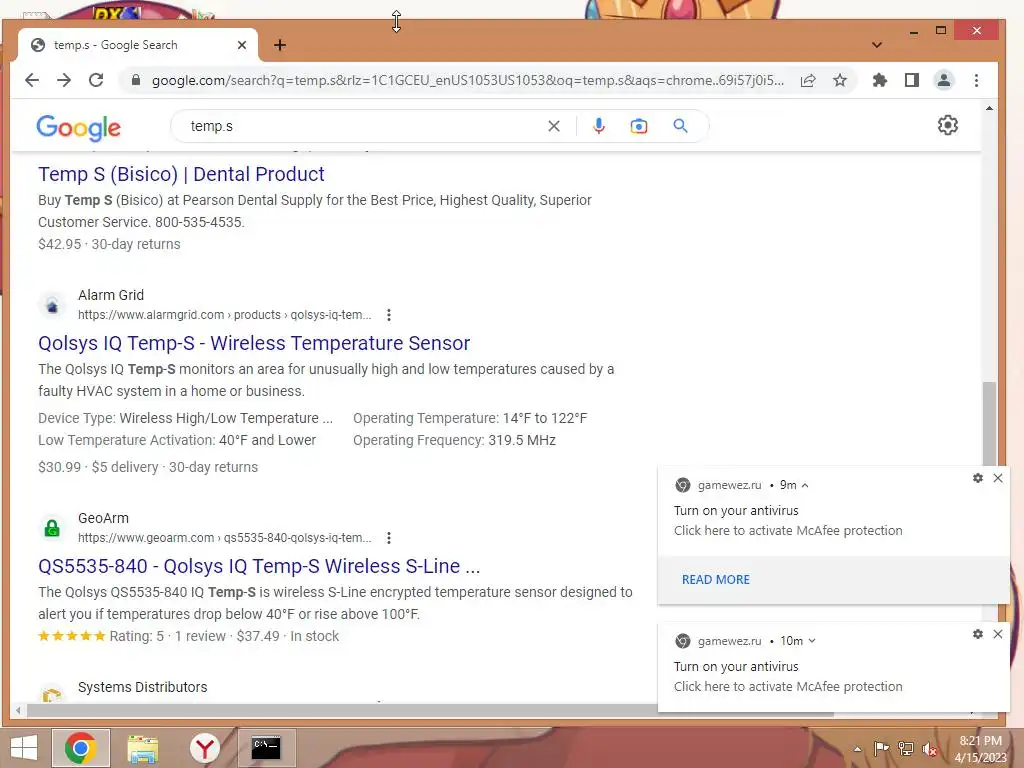Screen dimensions: 1024x768
Task: Dismiss the 9m gamewez.ru notification
Action: 998,478
